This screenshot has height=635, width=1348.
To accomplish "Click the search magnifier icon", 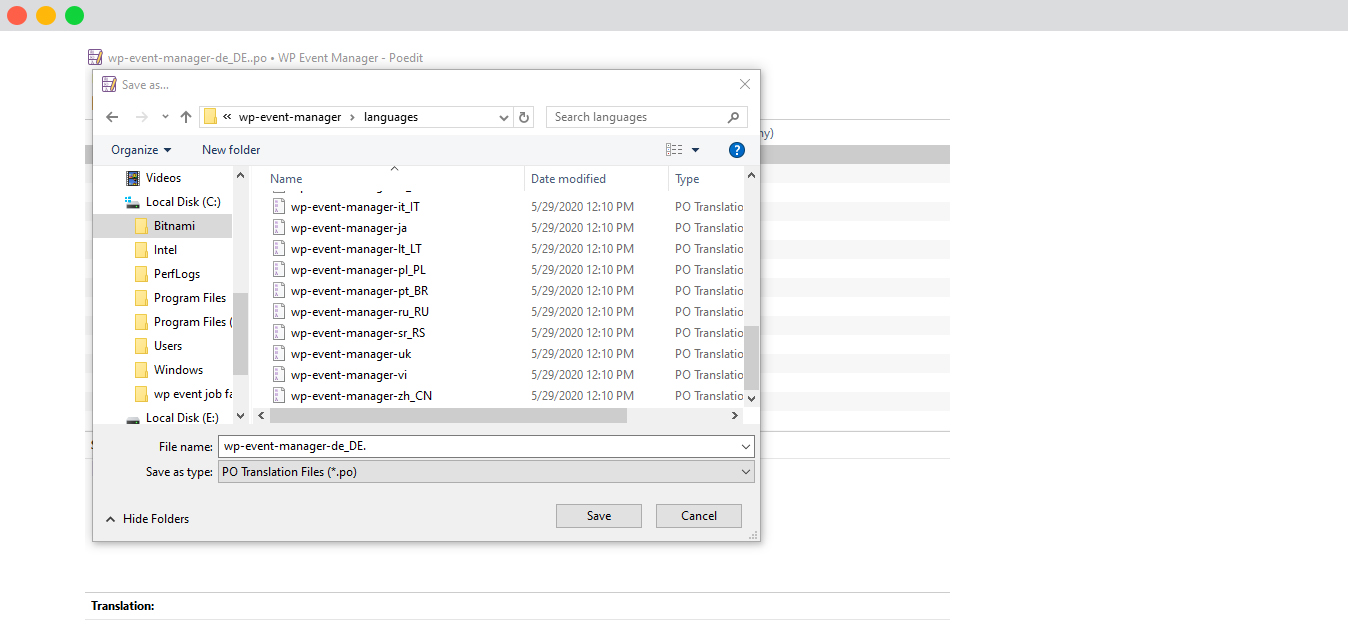I will (x=734, y=117).
